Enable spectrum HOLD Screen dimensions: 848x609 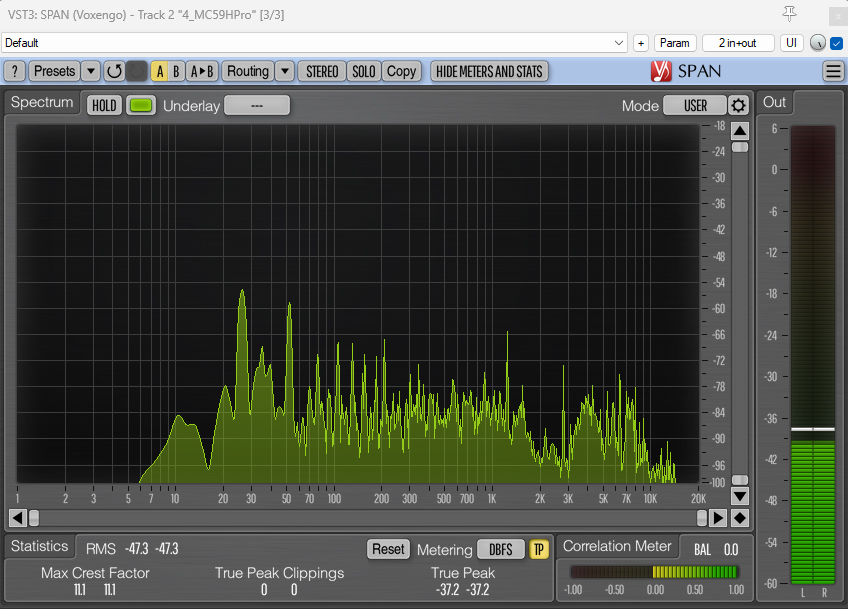pyautogui.click(x=104, y=106)
